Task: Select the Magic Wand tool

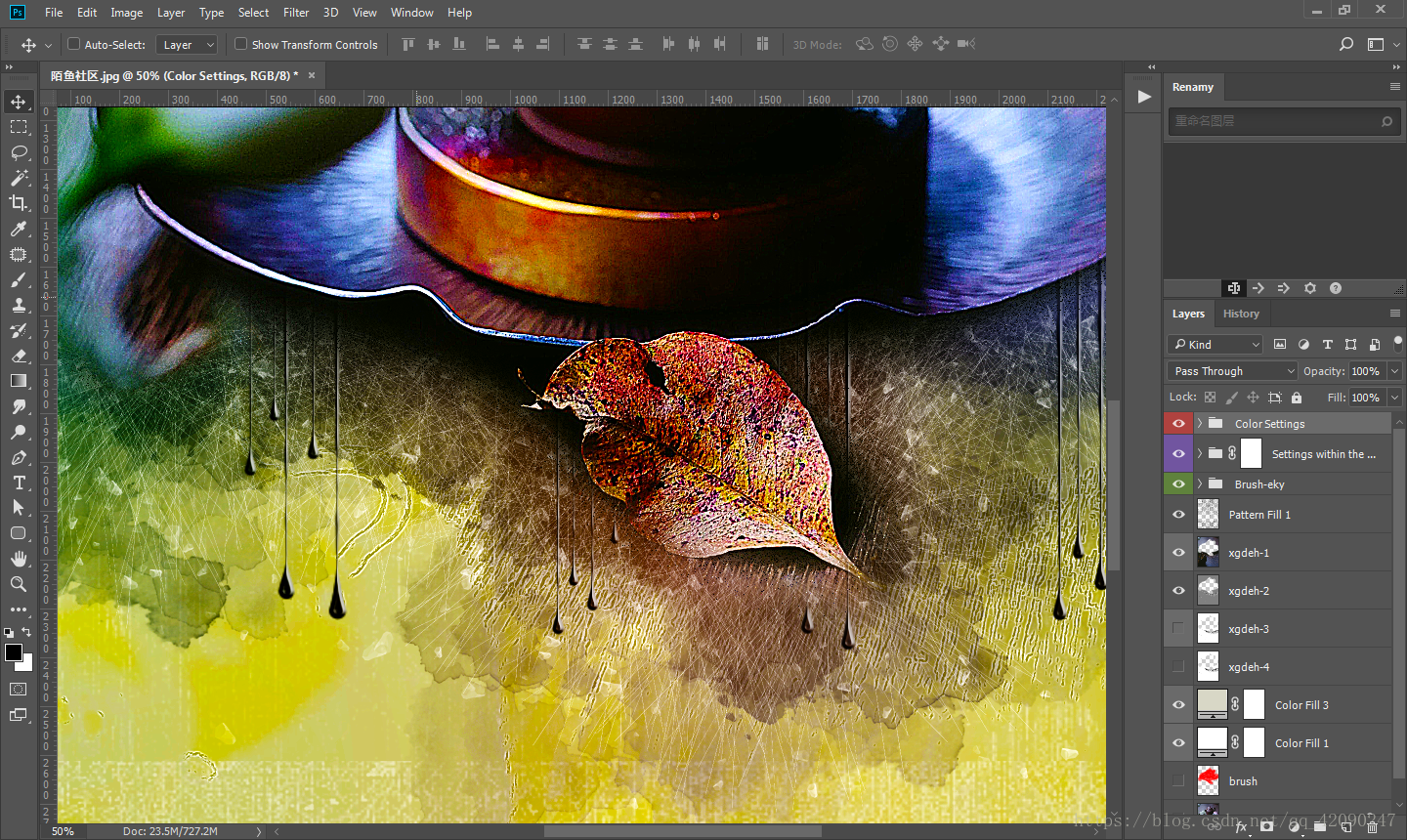Action: (x=19, y=178)
